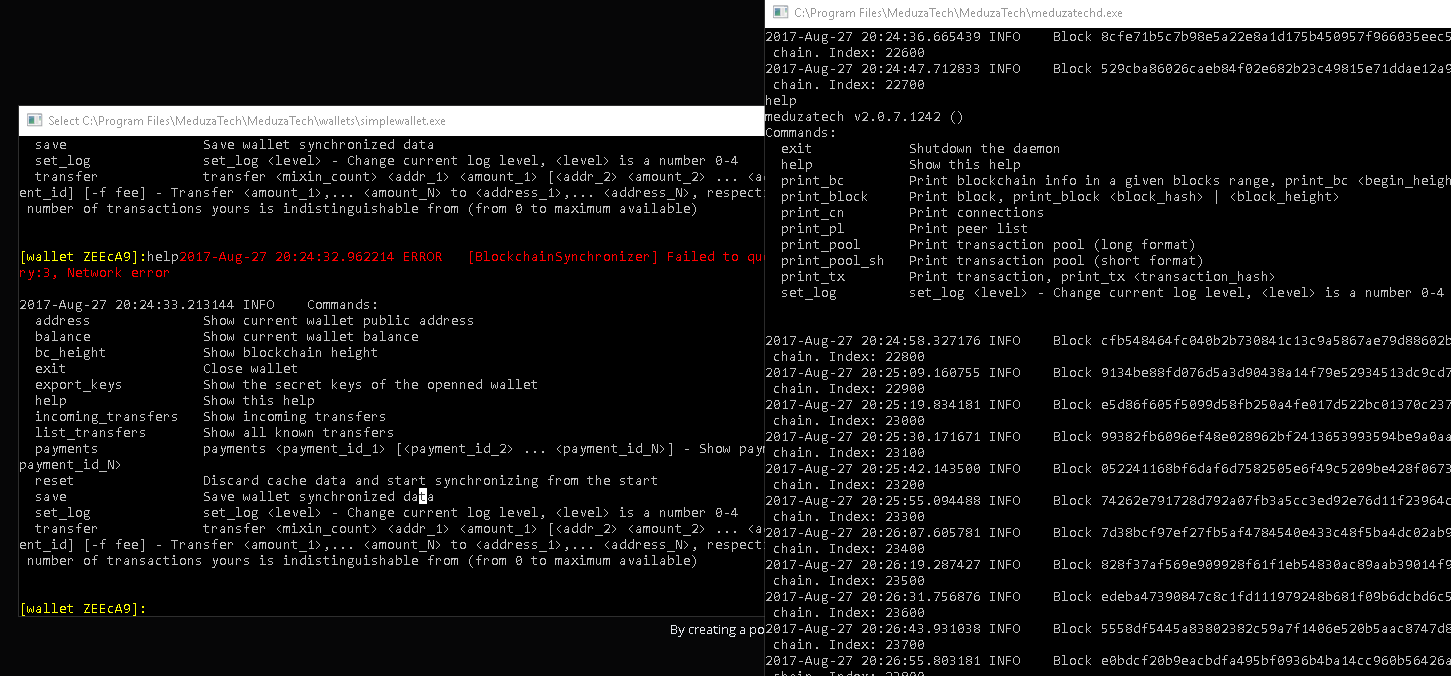This screenshot has width=1451, height=676.
Task: Select the 'bc_height' command in the wallet window
Action: tap(70, 353)
